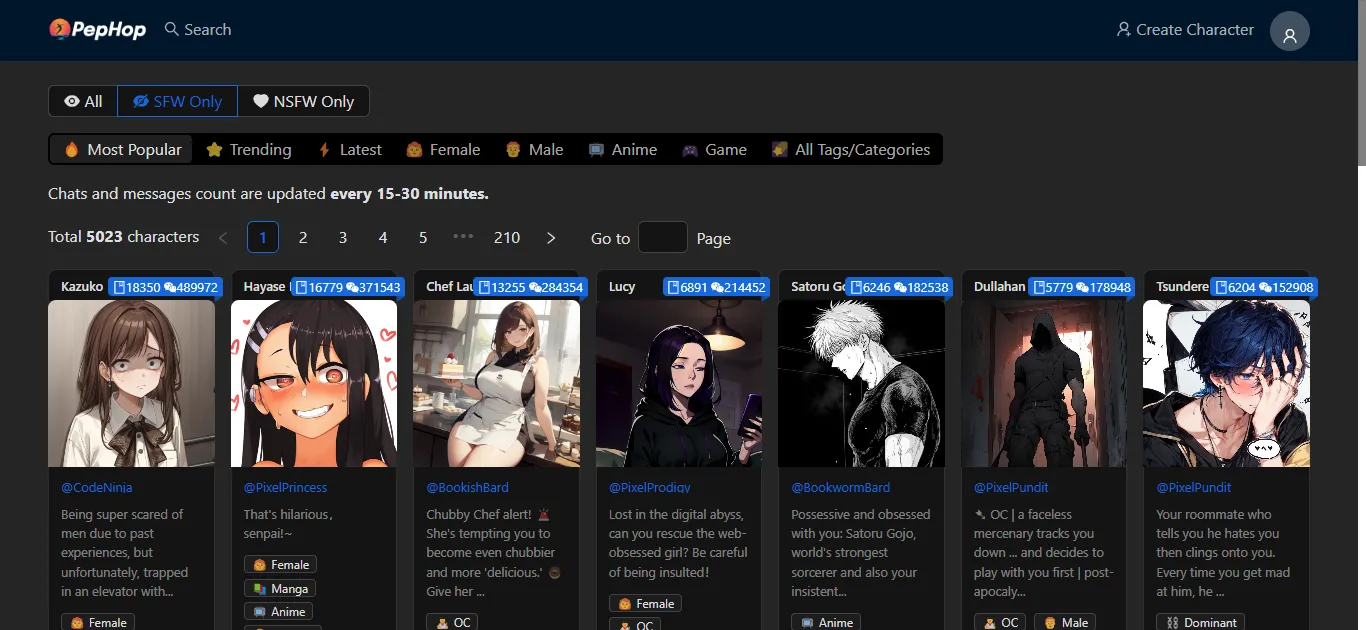Open search with the magnifier icon

(170, 29)
